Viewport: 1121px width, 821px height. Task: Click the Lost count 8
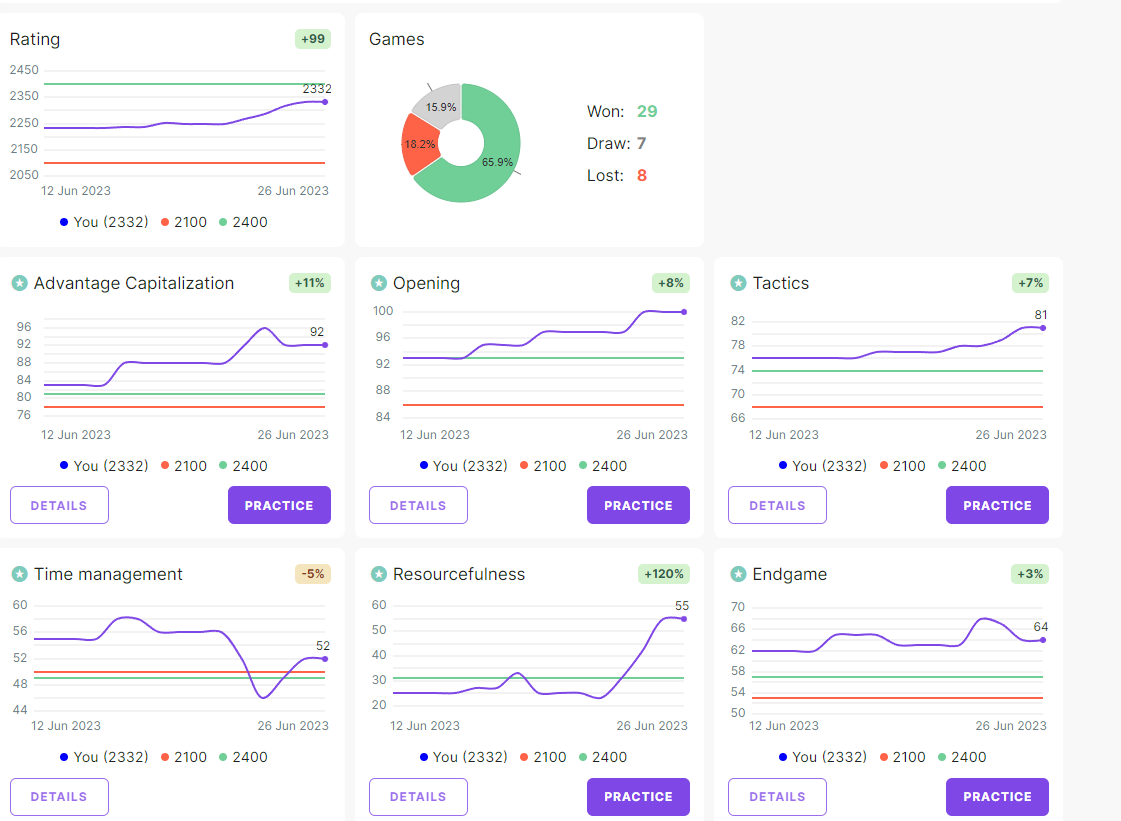click(642, 176)
